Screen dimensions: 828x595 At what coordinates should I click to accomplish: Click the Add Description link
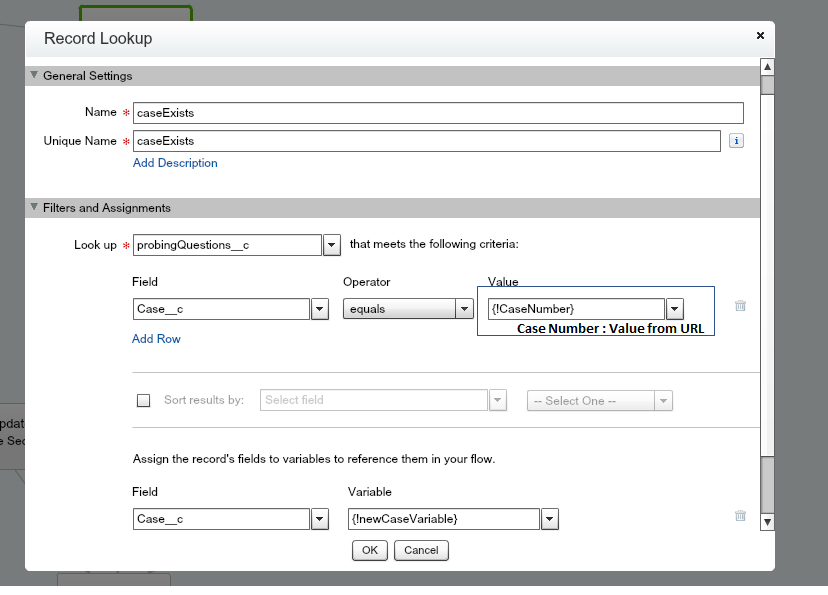[x=175, y=163]
